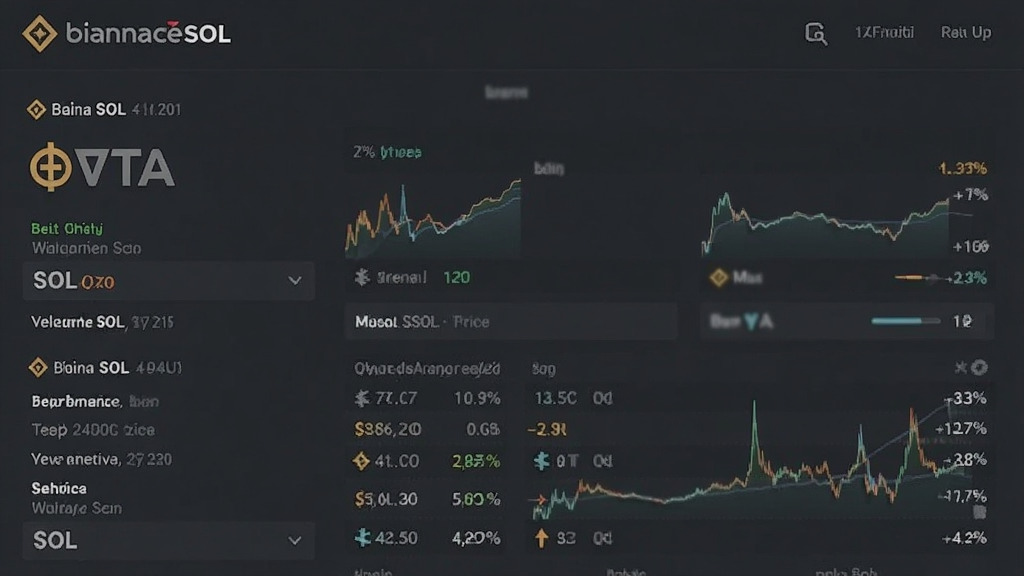Screen dimensions: 1024x576
Task: Click the round gold emblem before VTA
Action: [50, 167]
